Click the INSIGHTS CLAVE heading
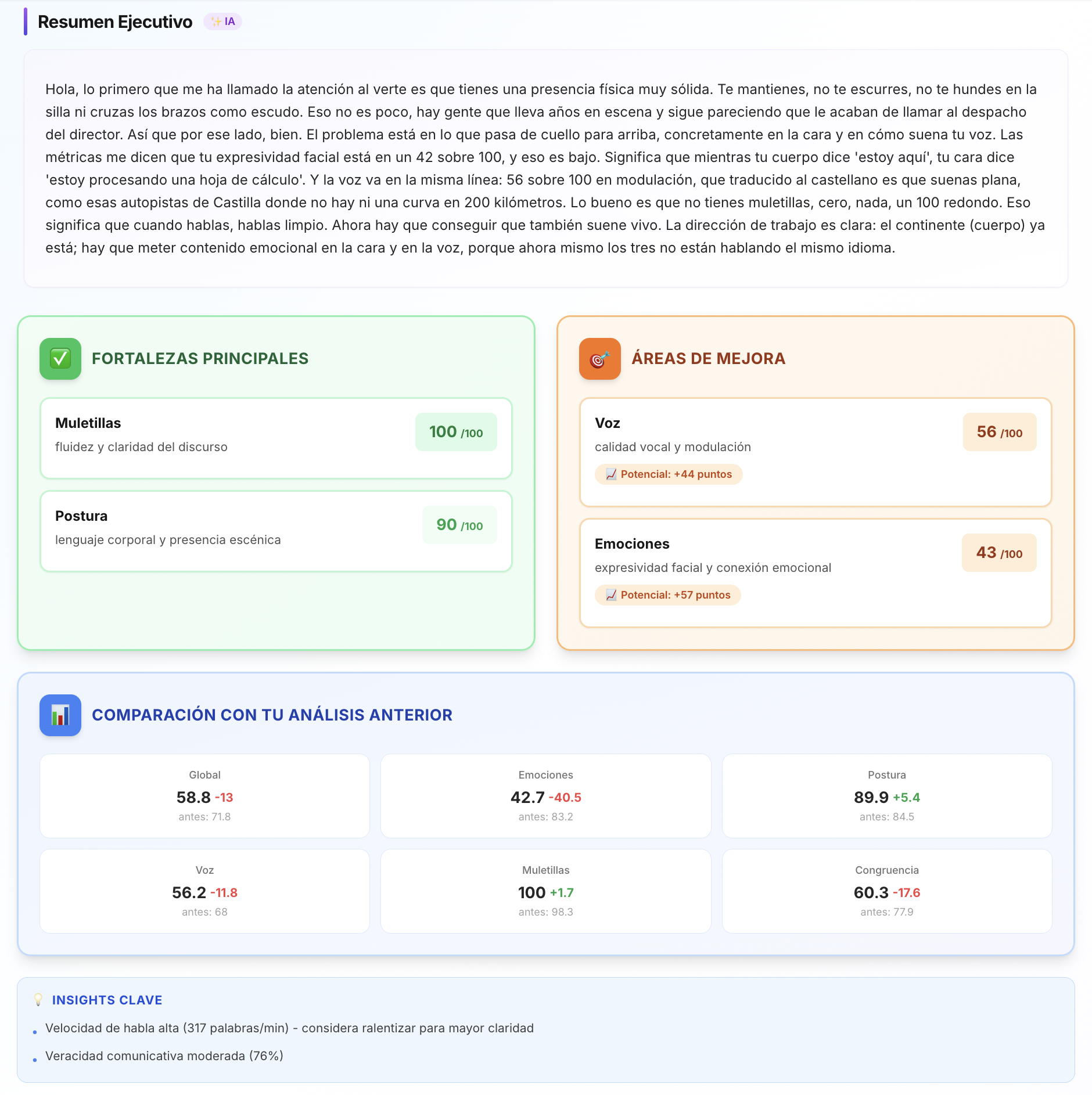The width and height of the screenshot is (1092, 1095). click(107, 1000)
